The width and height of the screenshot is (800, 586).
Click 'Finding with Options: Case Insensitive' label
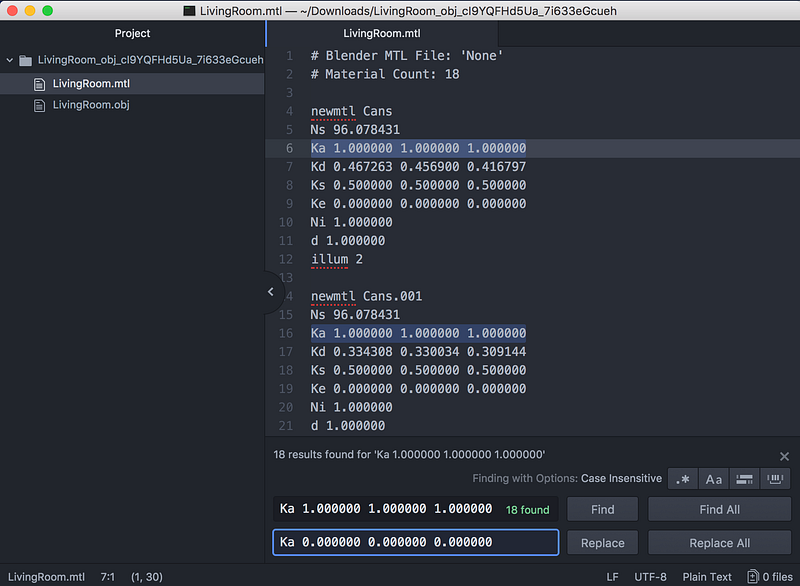click(567, 478)
